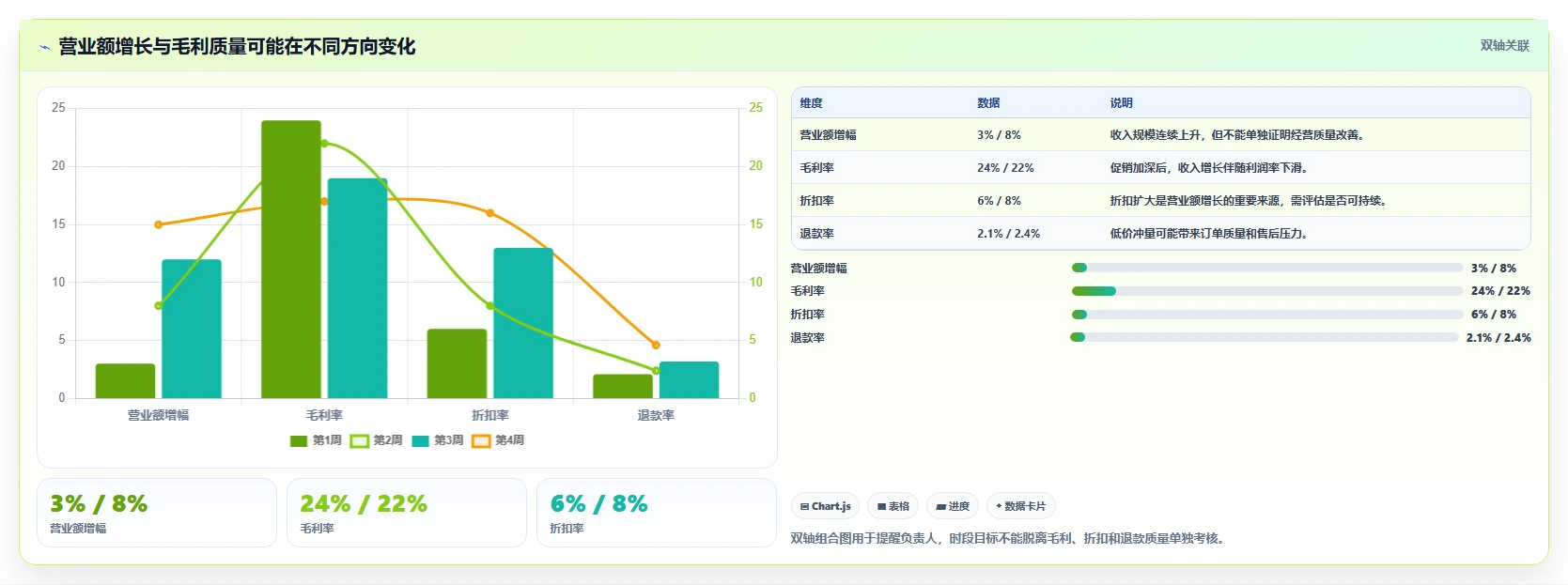Click the 表格 chip

point(893,506)
